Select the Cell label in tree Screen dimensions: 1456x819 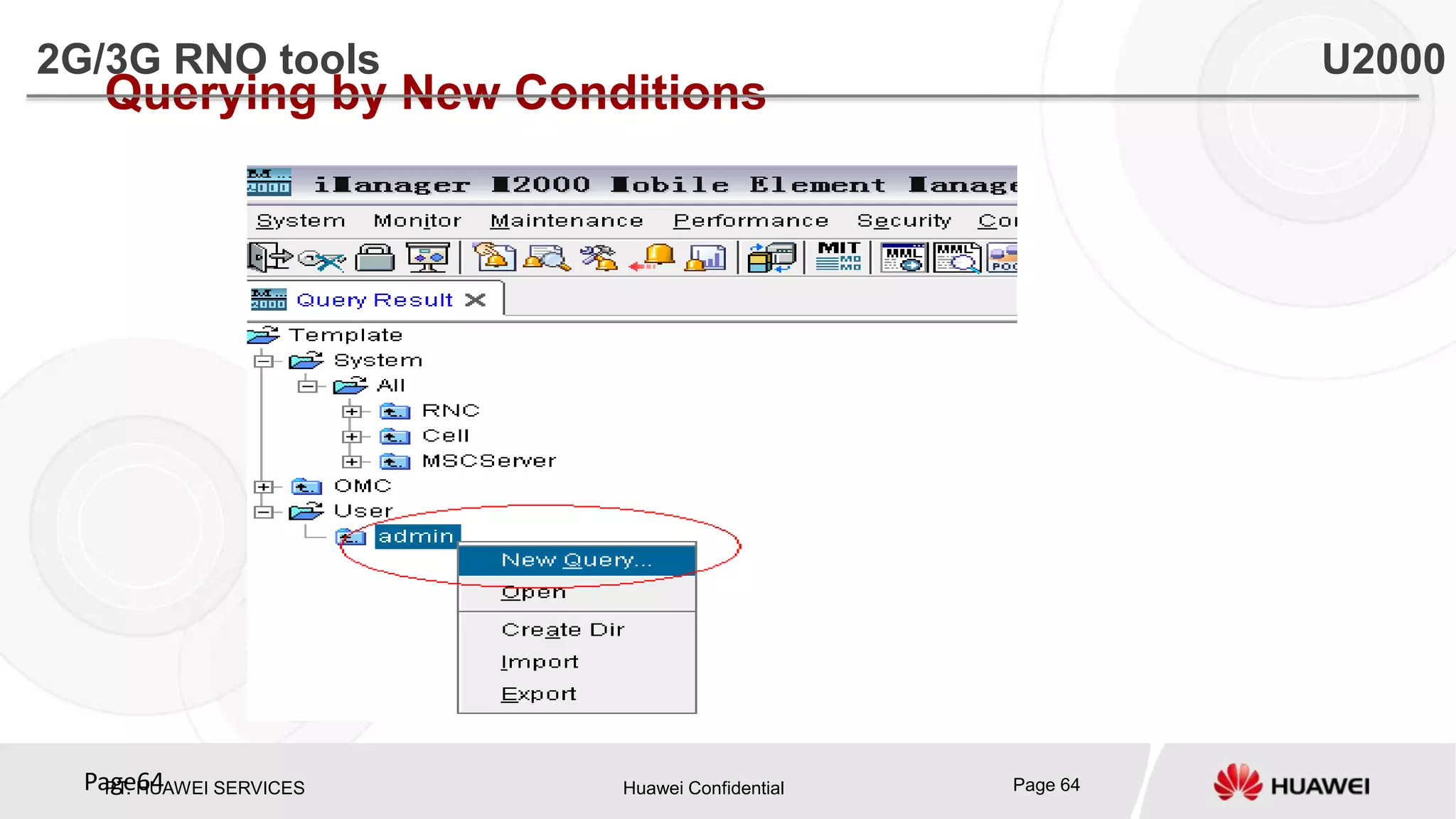(x=446, y=436)
